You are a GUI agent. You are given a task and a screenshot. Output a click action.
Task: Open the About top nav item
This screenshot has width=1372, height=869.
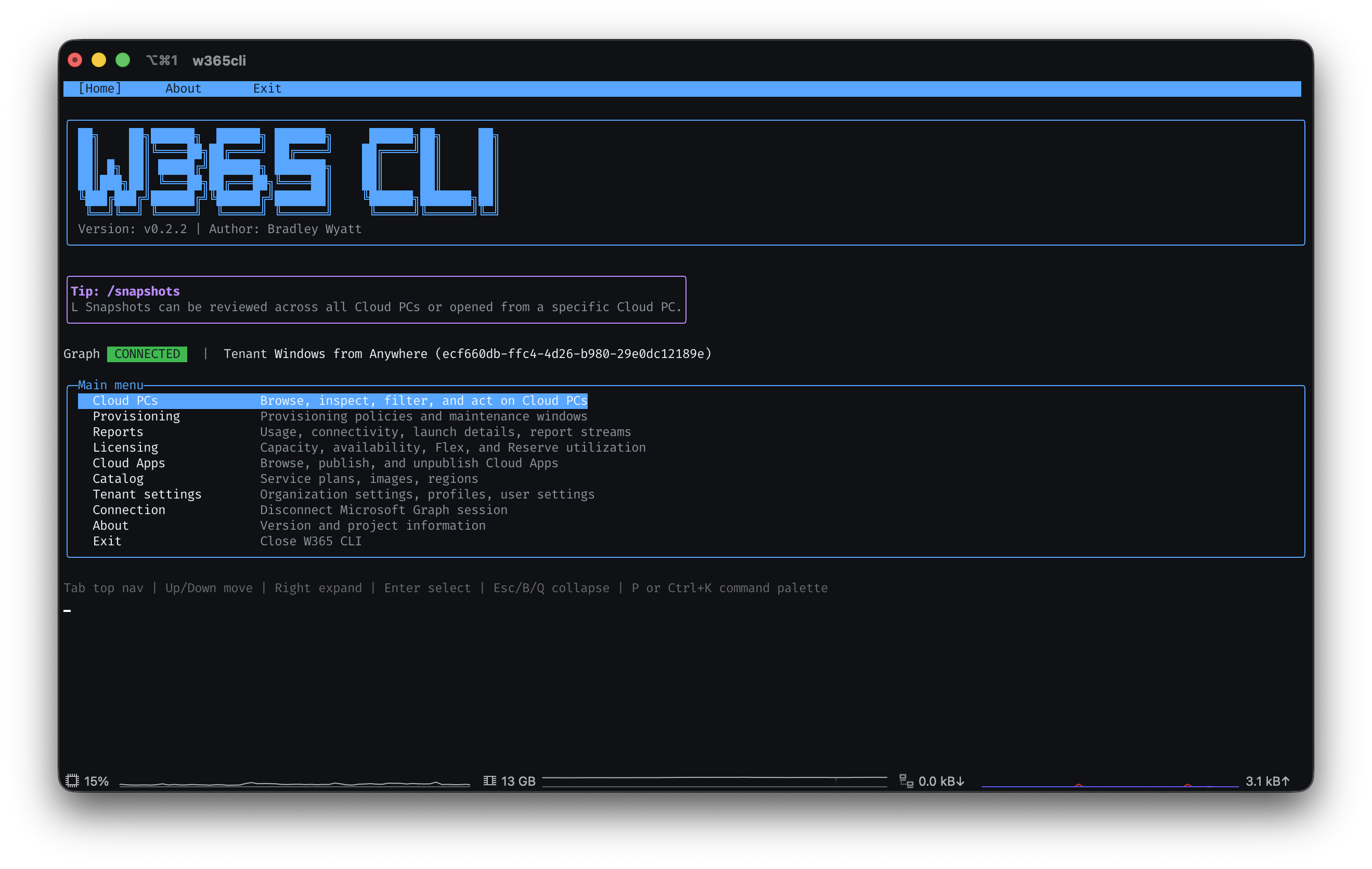coord(183,88)
